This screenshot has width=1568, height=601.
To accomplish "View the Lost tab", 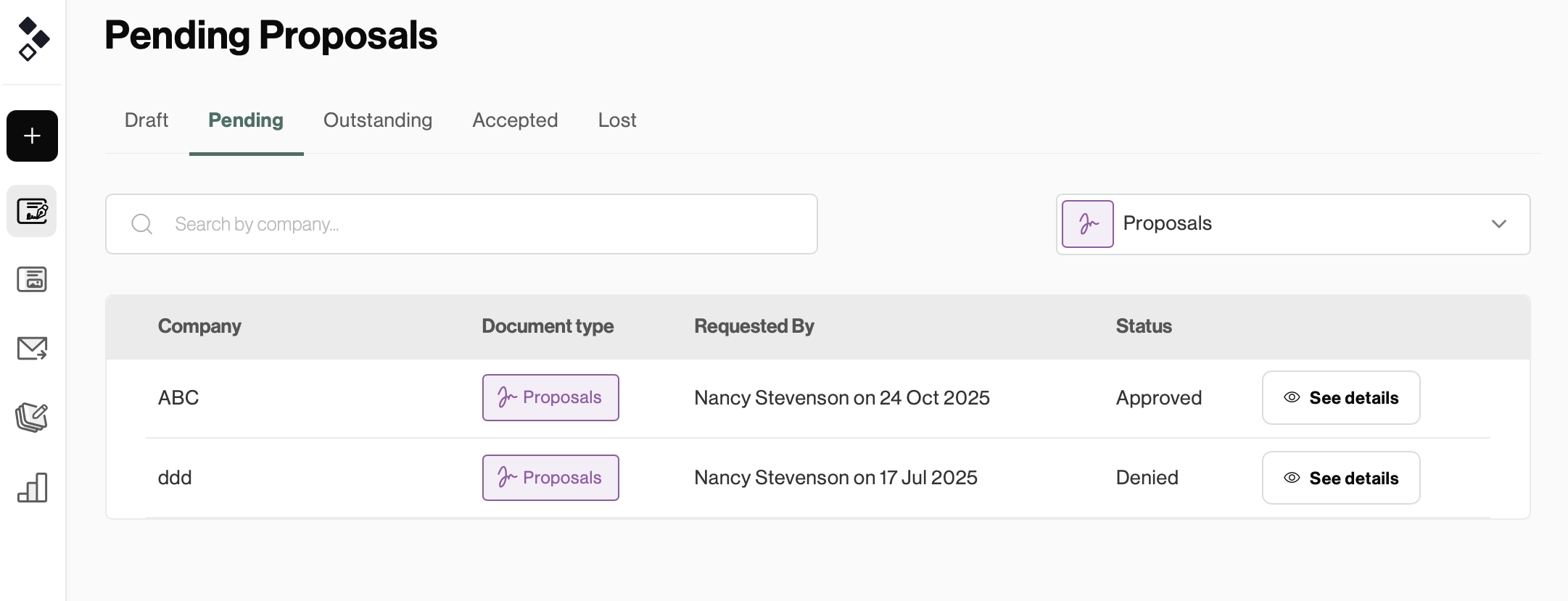I will 617,120.
